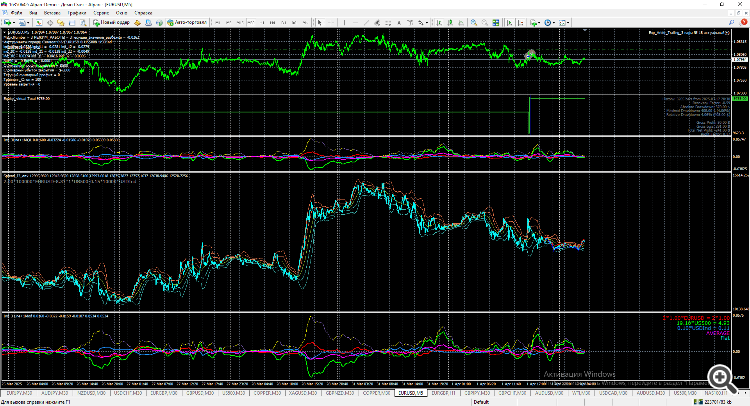Select the active EURUSD,M5 chart tab
Screen dimensions: 750x406
pos(411,393)
